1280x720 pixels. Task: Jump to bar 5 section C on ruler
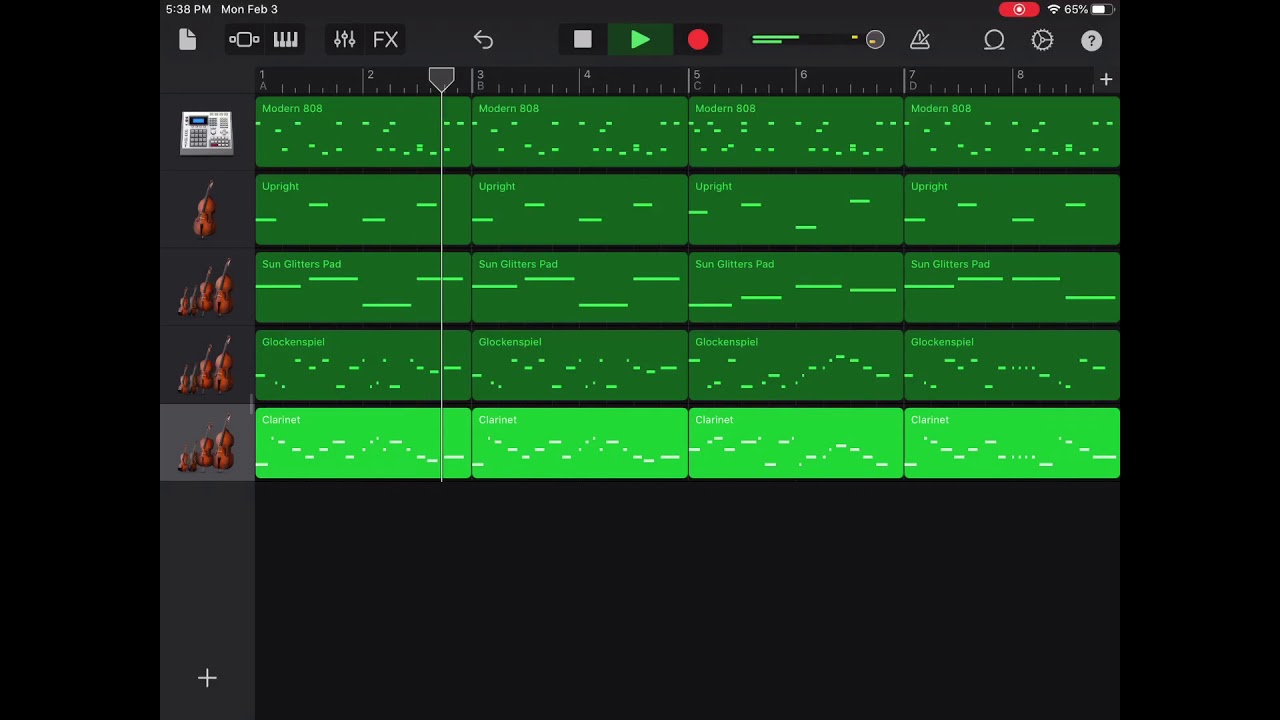pyautogui.click(x=697, y=80)
